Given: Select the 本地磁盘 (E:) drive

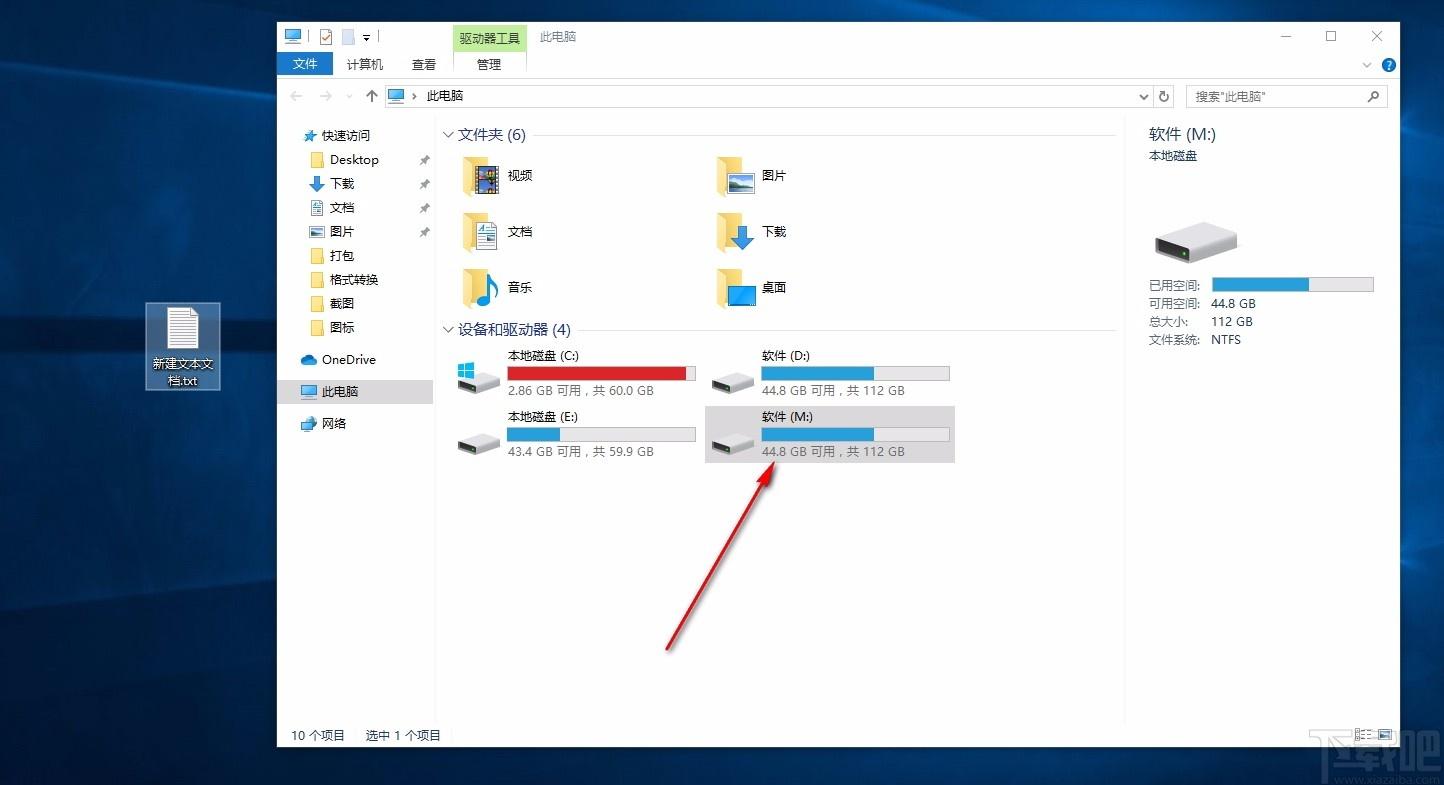Looking at the screenshot, I should click(x=576, y=434).
